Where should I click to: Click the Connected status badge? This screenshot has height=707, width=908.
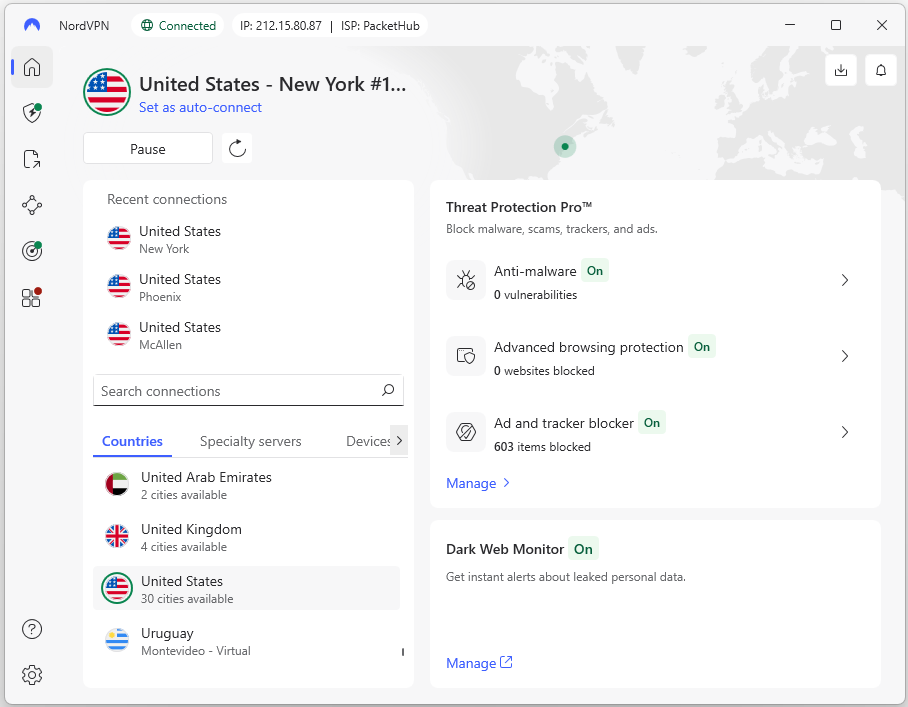pyautogui.click(x=178, y=25)
